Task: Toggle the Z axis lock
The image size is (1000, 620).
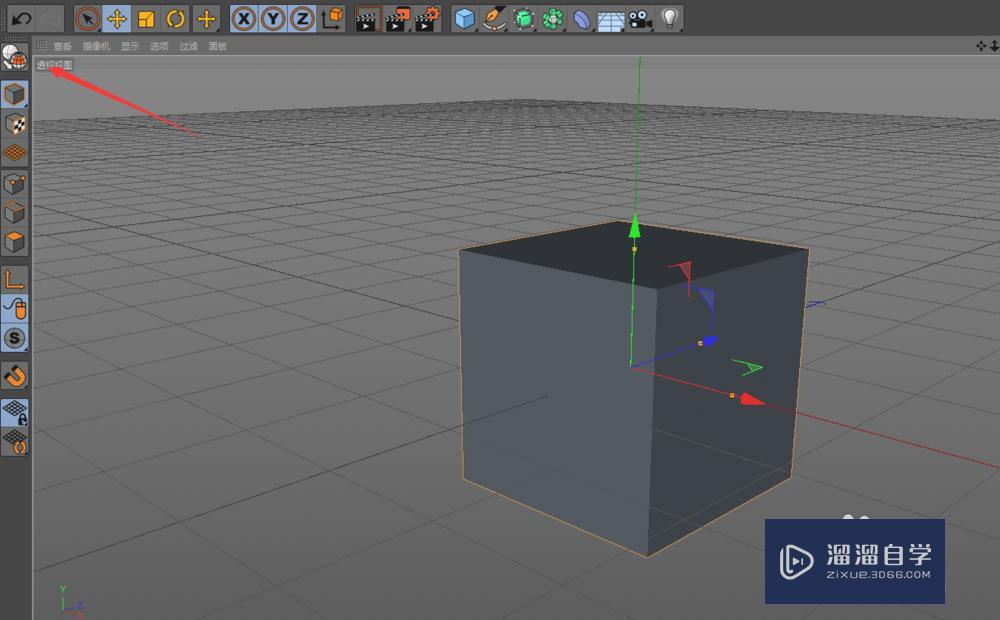Action: click(302, 19)
